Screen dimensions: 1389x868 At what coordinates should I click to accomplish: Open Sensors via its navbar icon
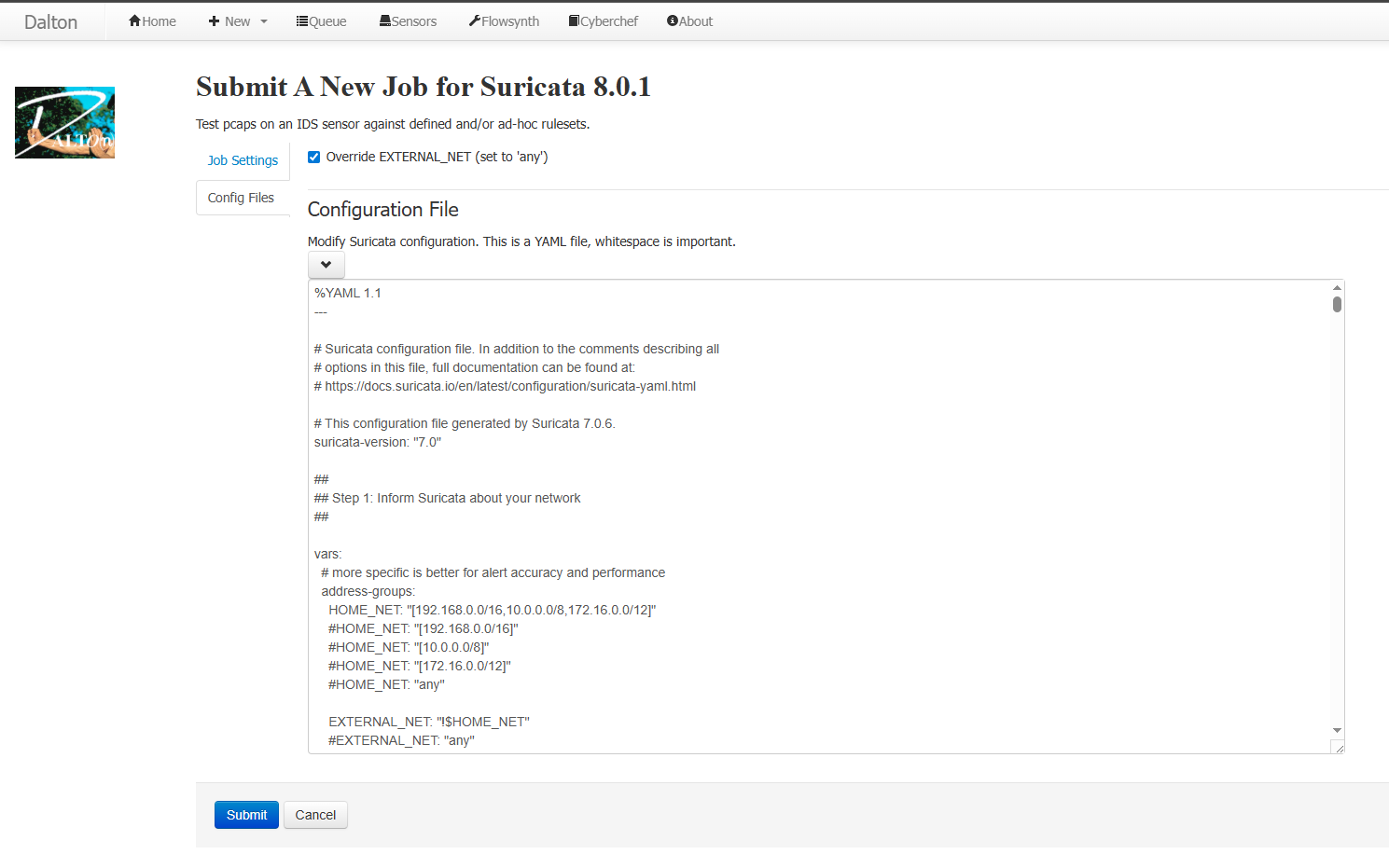tap(385, 21)
